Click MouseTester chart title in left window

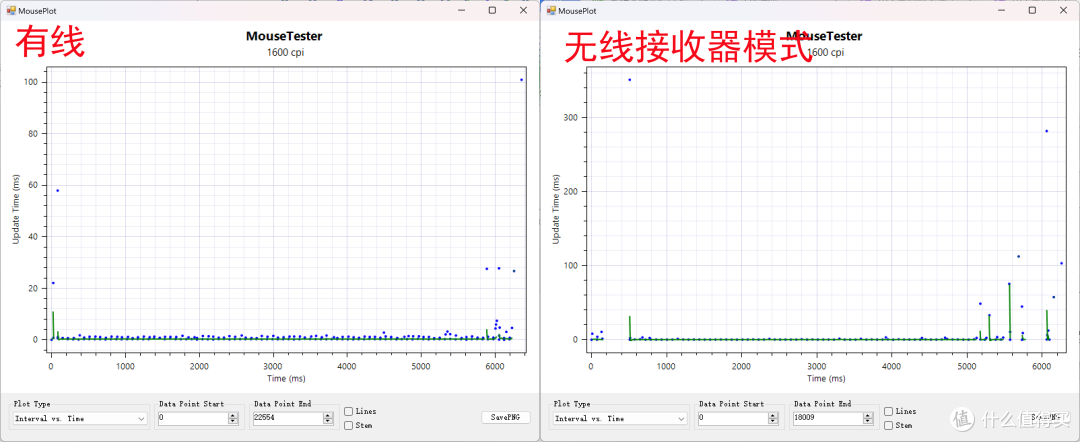(284, 36)
